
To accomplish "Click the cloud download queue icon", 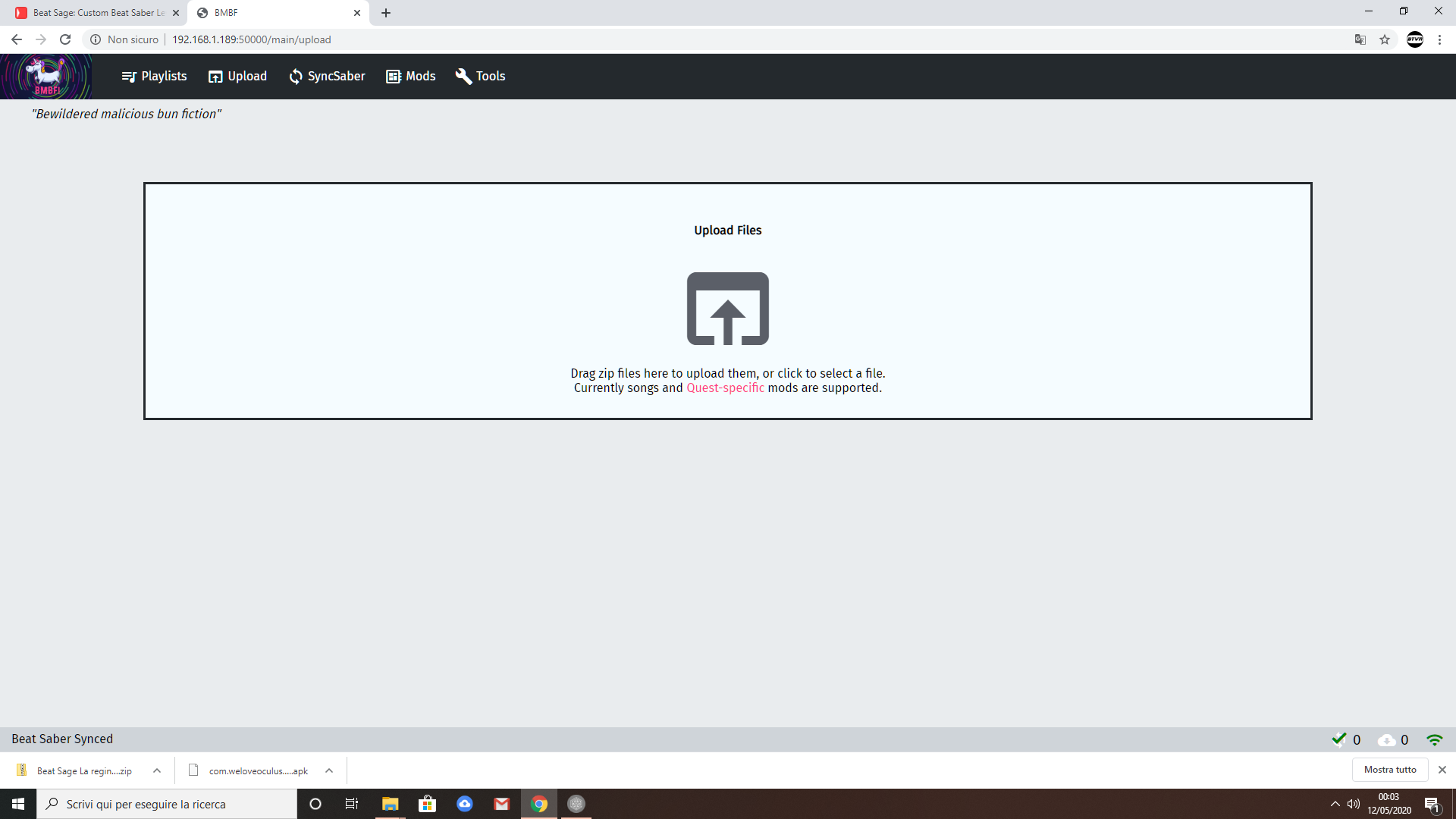I will [x=1386, y=740].
